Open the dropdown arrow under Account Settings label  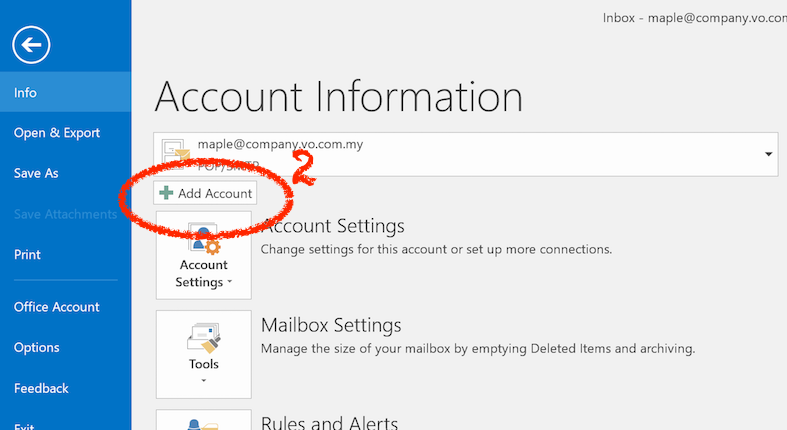coord(229,283)
